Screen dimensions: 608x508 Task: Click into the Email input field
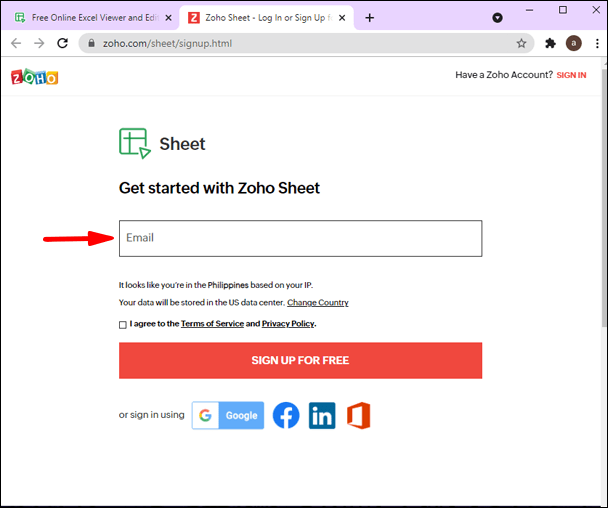click(x=301, y=238)
